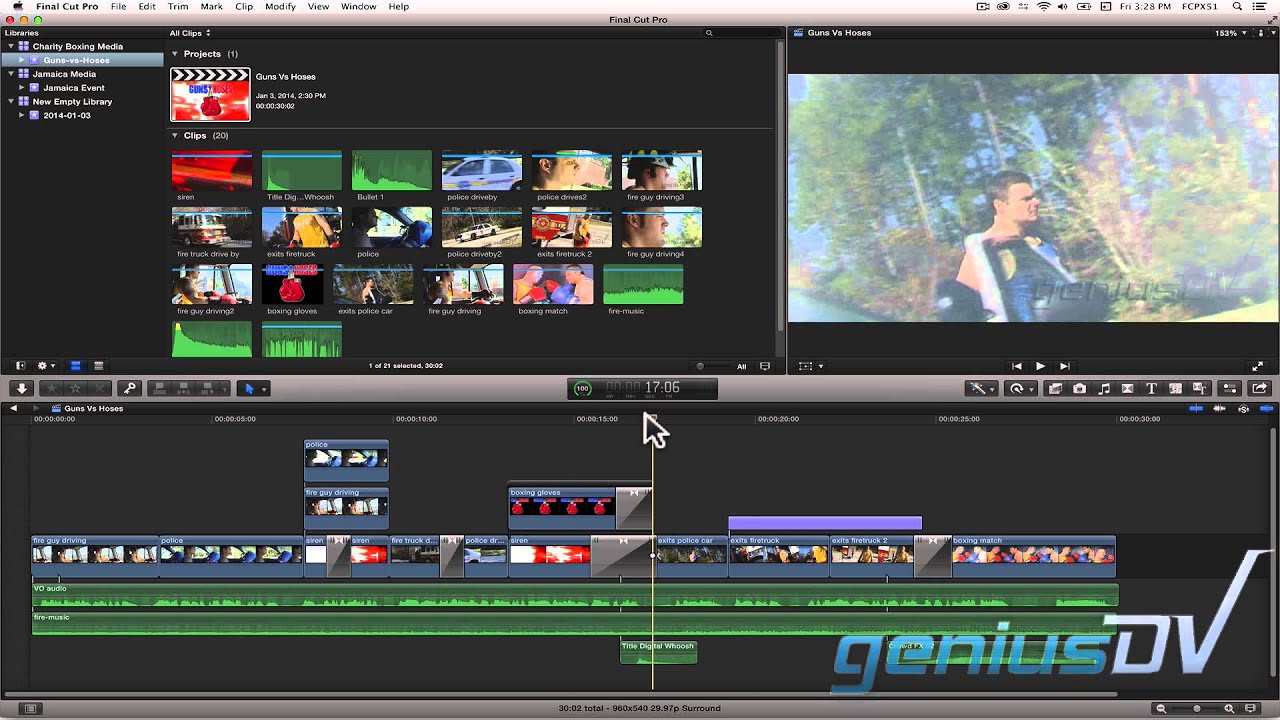The height and width of the screenshot is (720, 1280).
Task: Toggle audio skimming waveform button
Action: click(1219, 408)
